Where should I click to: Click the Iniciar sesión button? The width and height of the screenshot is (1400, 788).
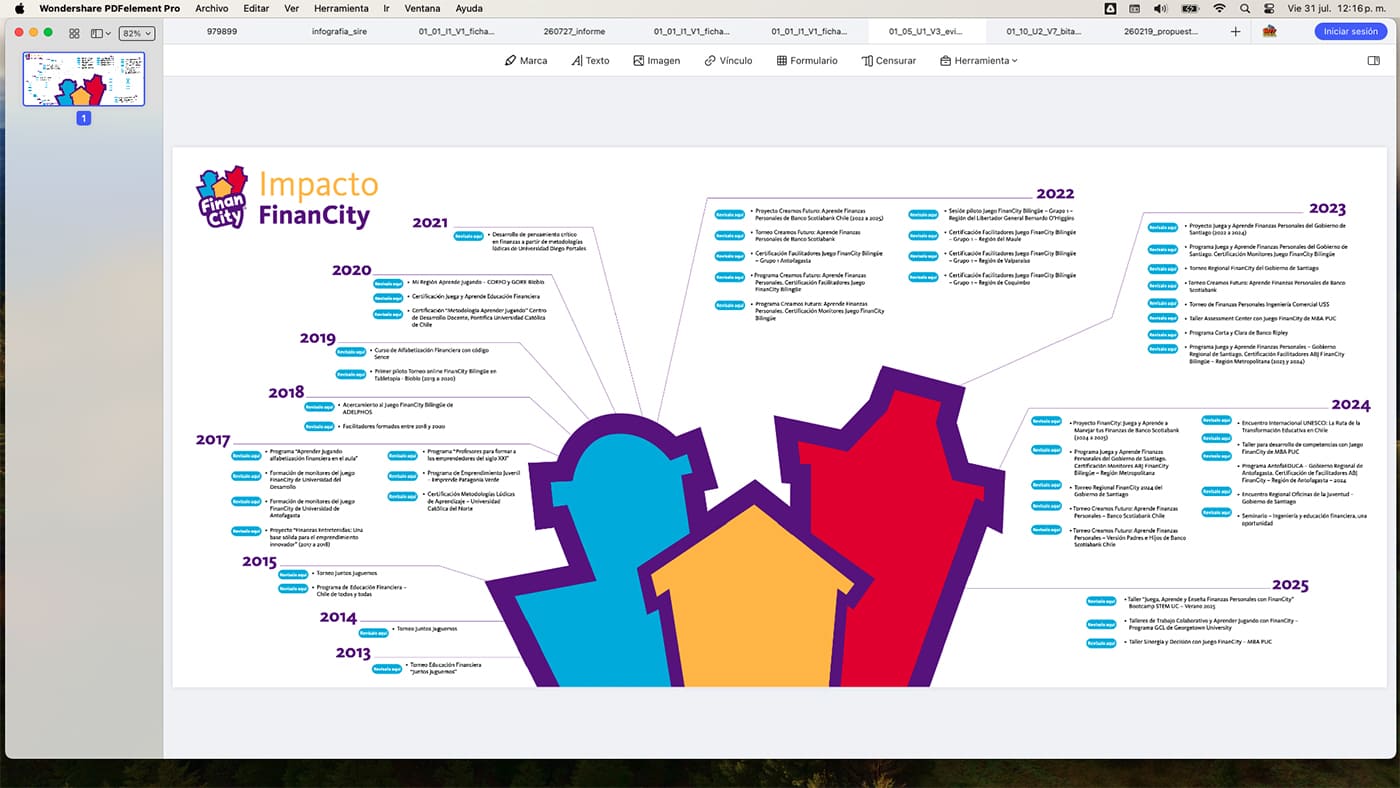[x=1350, y=31]
